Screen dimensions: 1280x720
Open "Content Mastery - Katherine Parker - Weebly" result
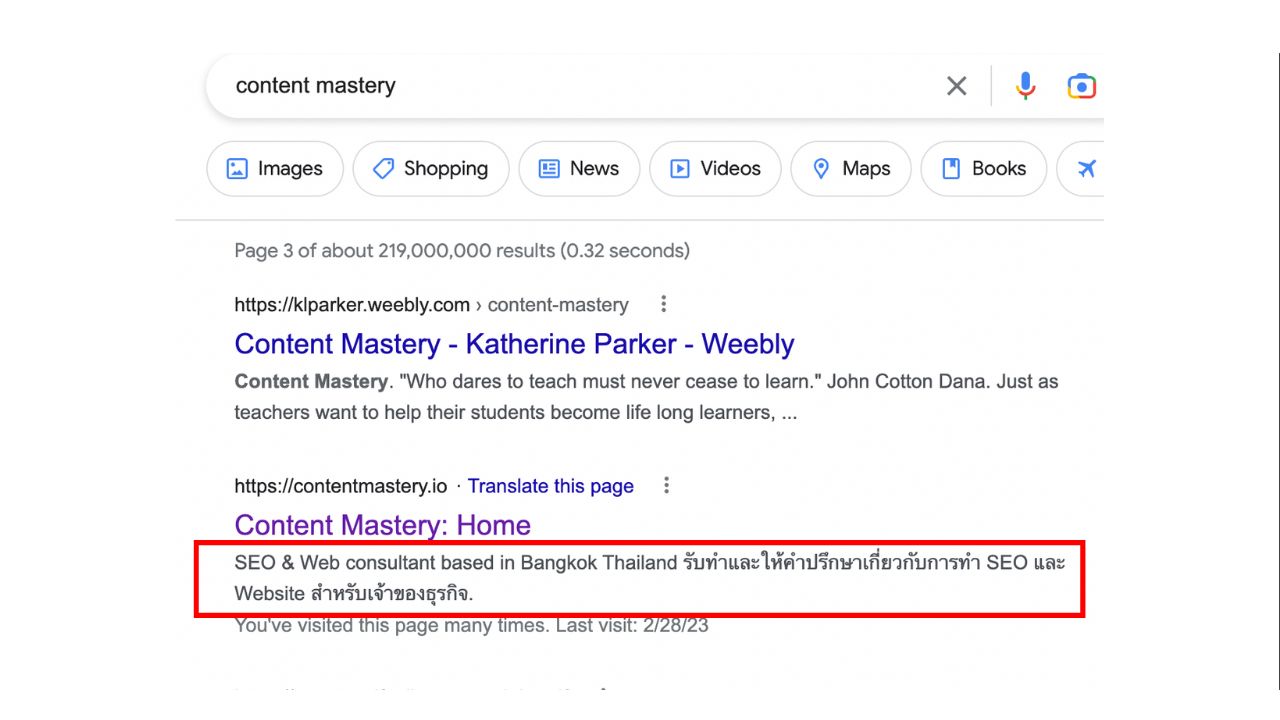click(x=514, y=344)
